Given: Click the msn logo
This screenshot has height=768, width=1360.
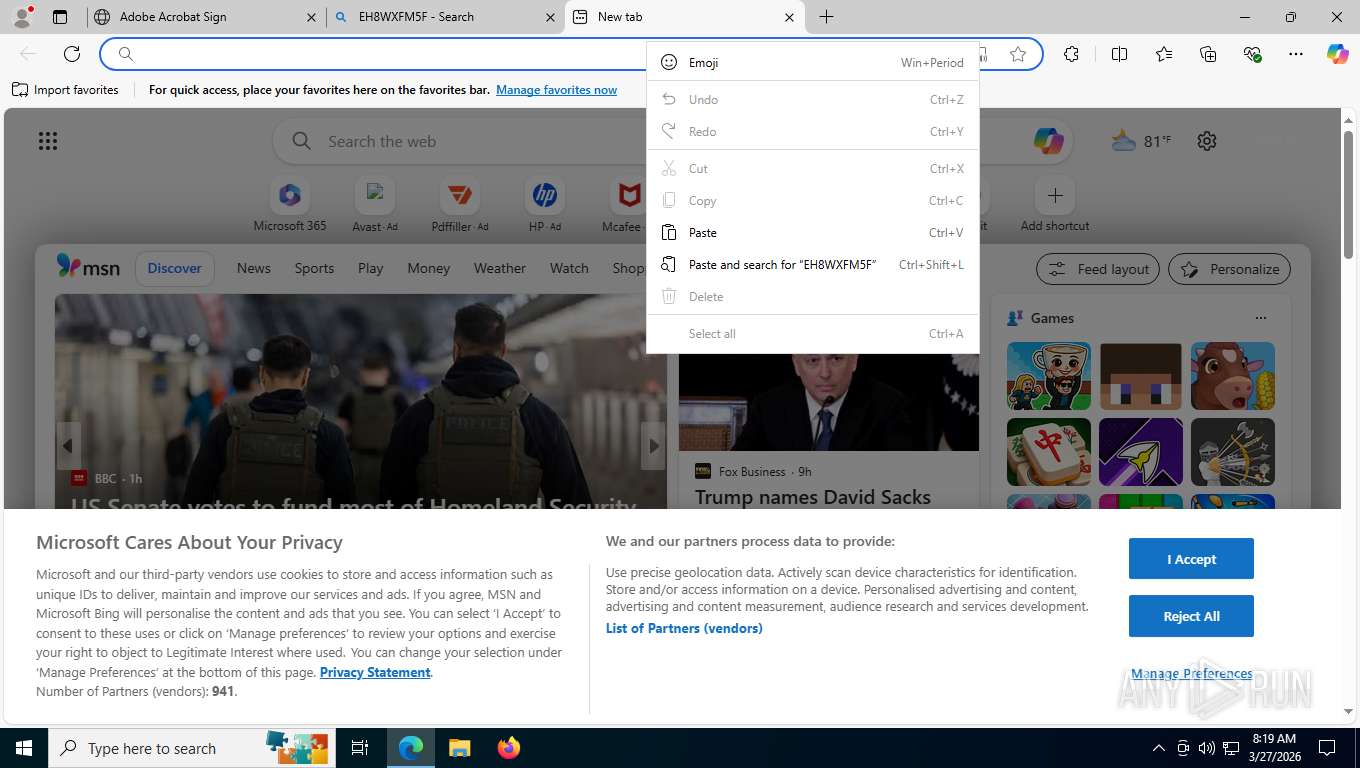Looking at the screenshot, I should (x=89, y=267).
